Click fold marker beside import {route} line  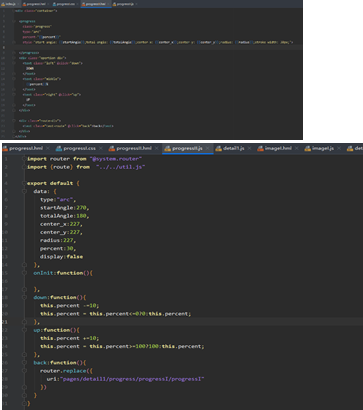point(24,167)
